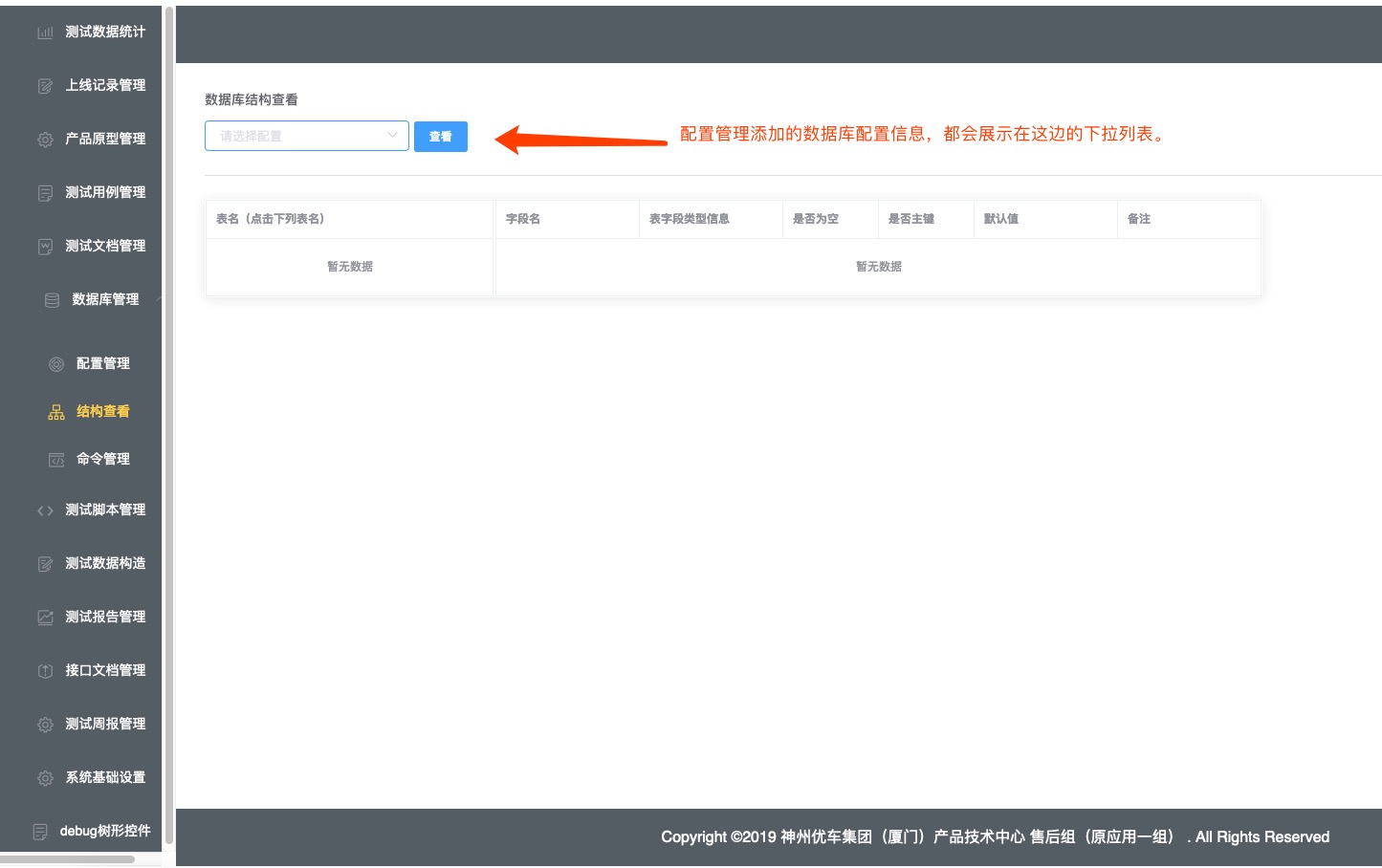Click the document icon beside 测试用例管理

[x=45, y=193]
